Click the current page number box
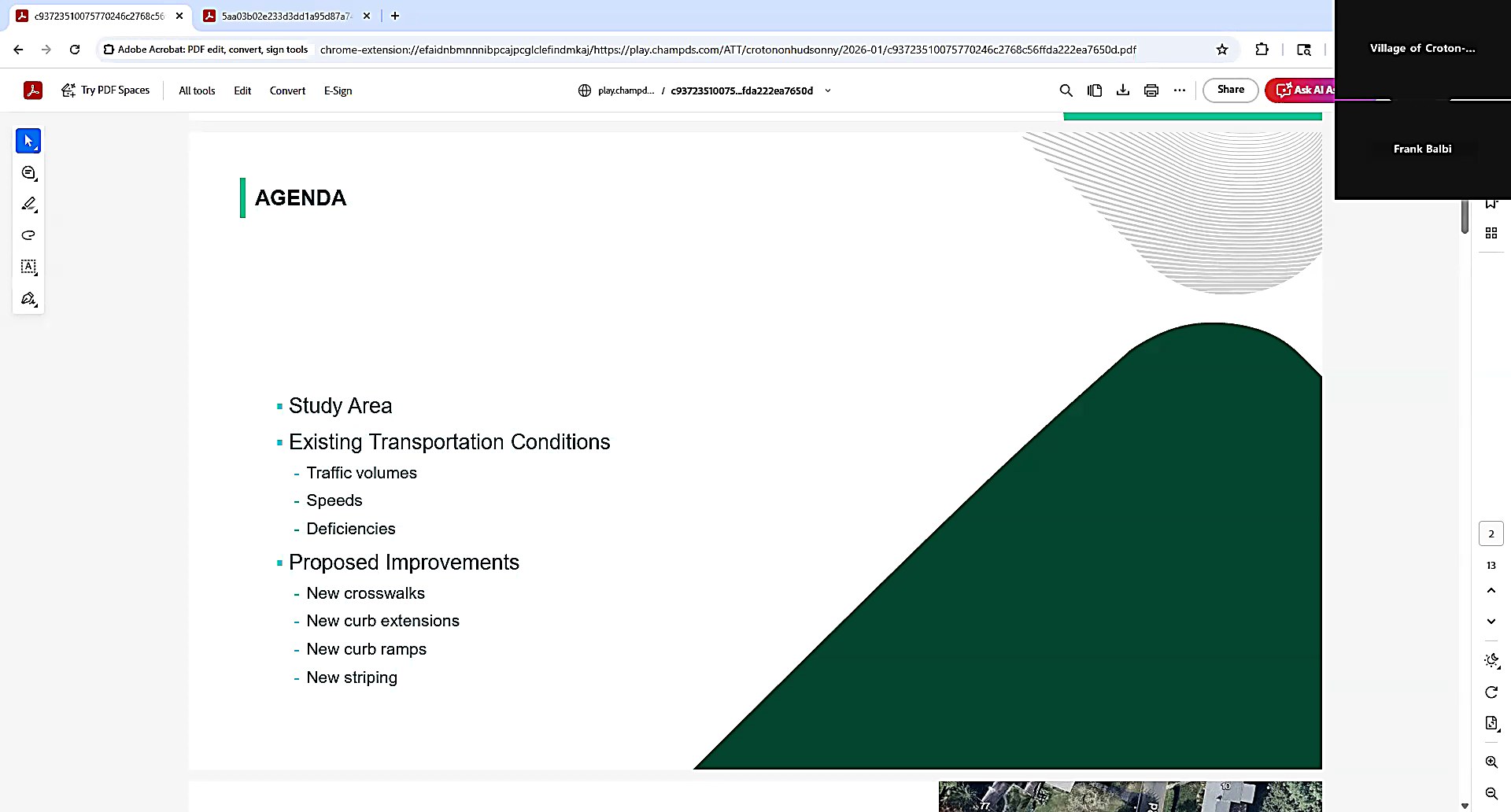 point(1491,533)
